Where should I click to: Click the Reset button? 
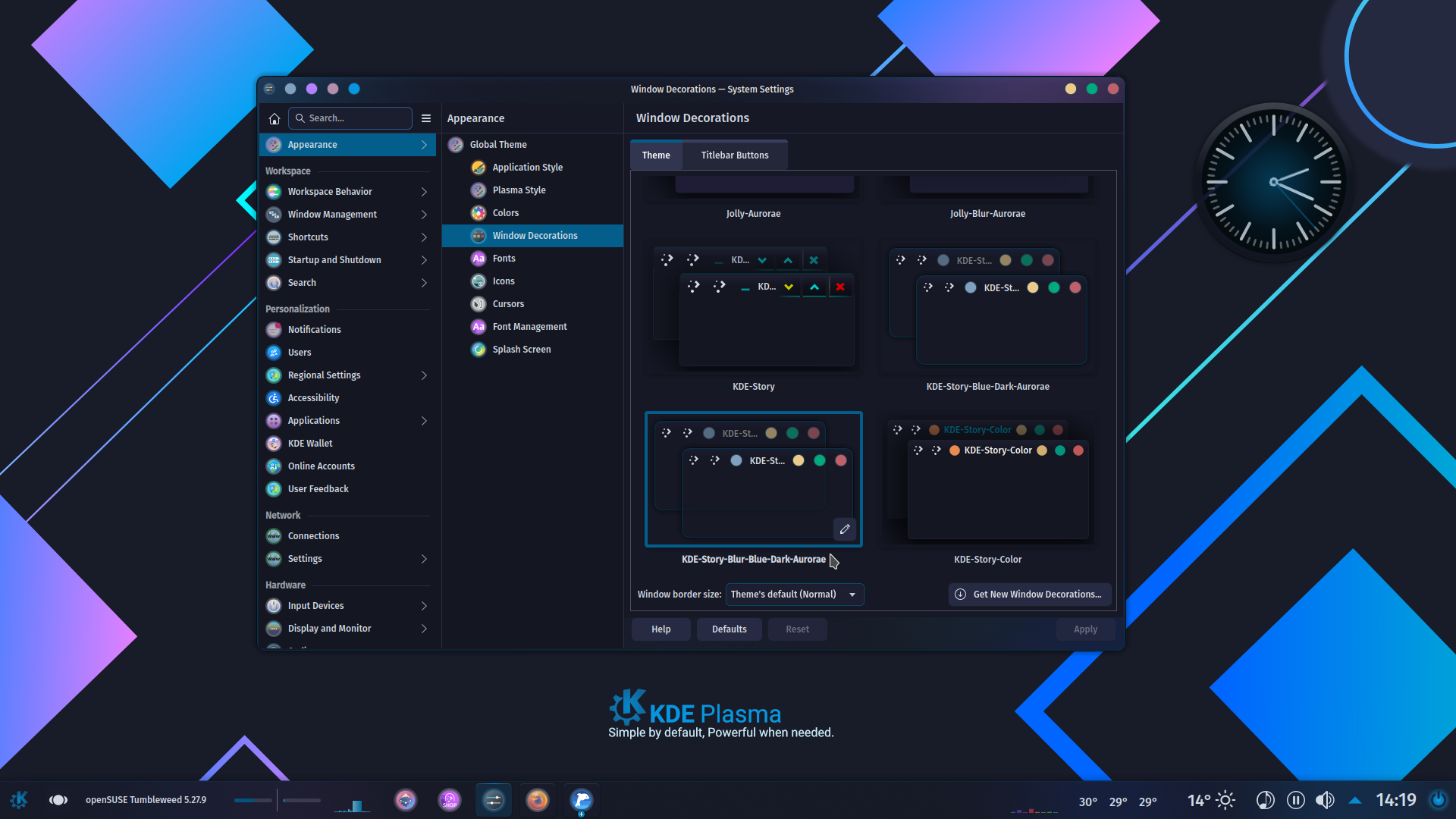pos(798,629)
